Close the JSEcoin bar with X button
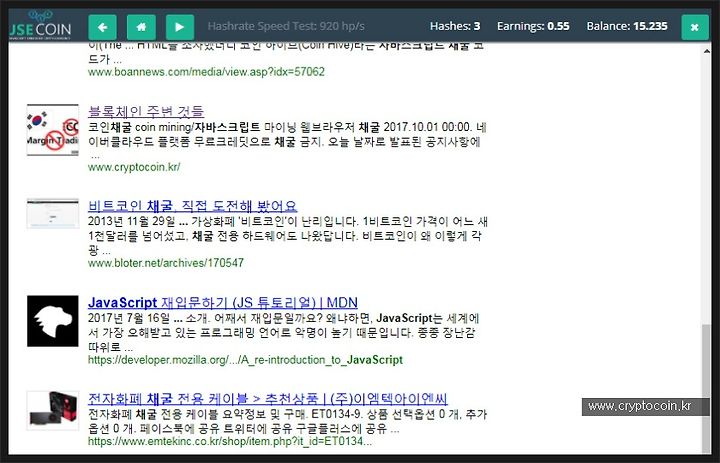The image size is (720, 463). pyautogui.click(x=695, y=28)
